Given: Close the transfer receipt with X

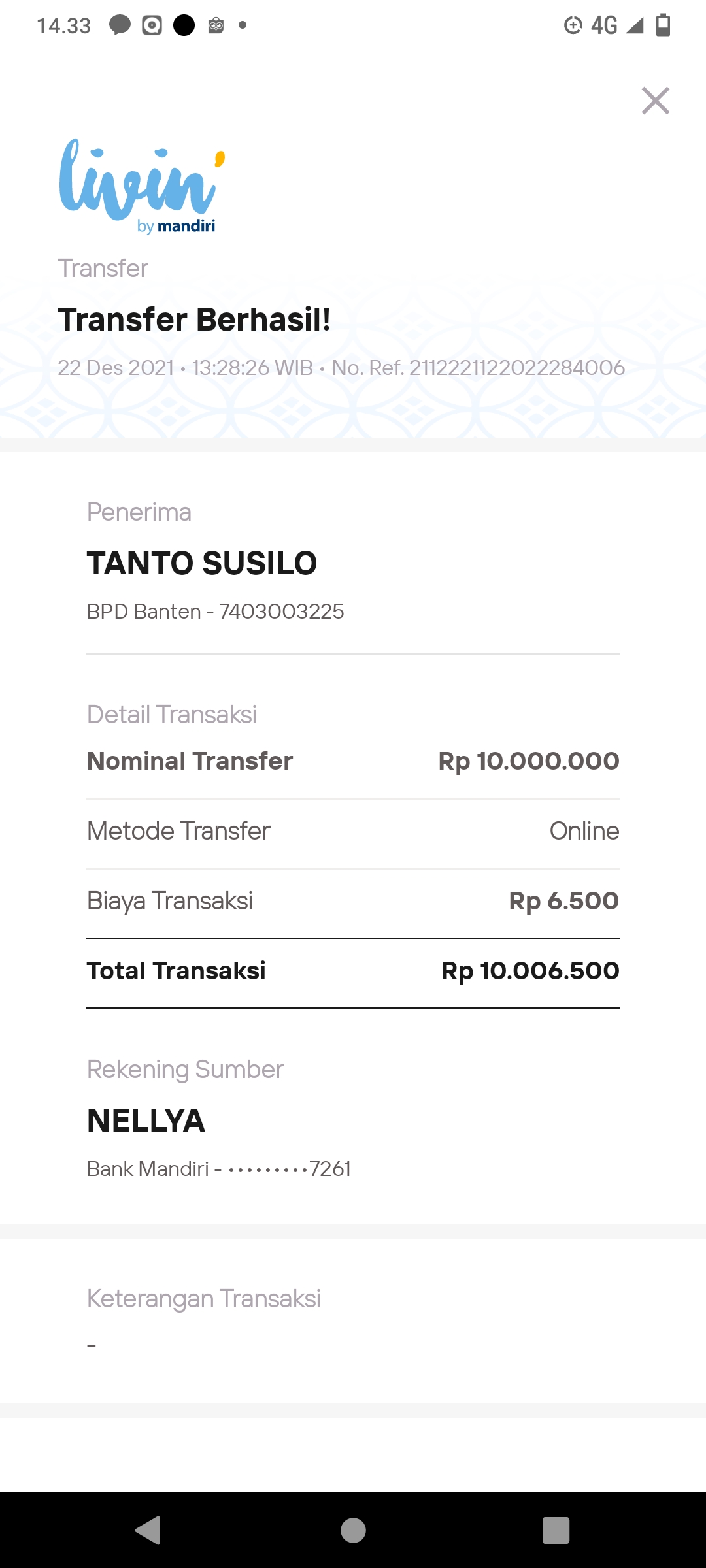Looking at the screenshot, I should pyautogui.click(x=655, y=101).
